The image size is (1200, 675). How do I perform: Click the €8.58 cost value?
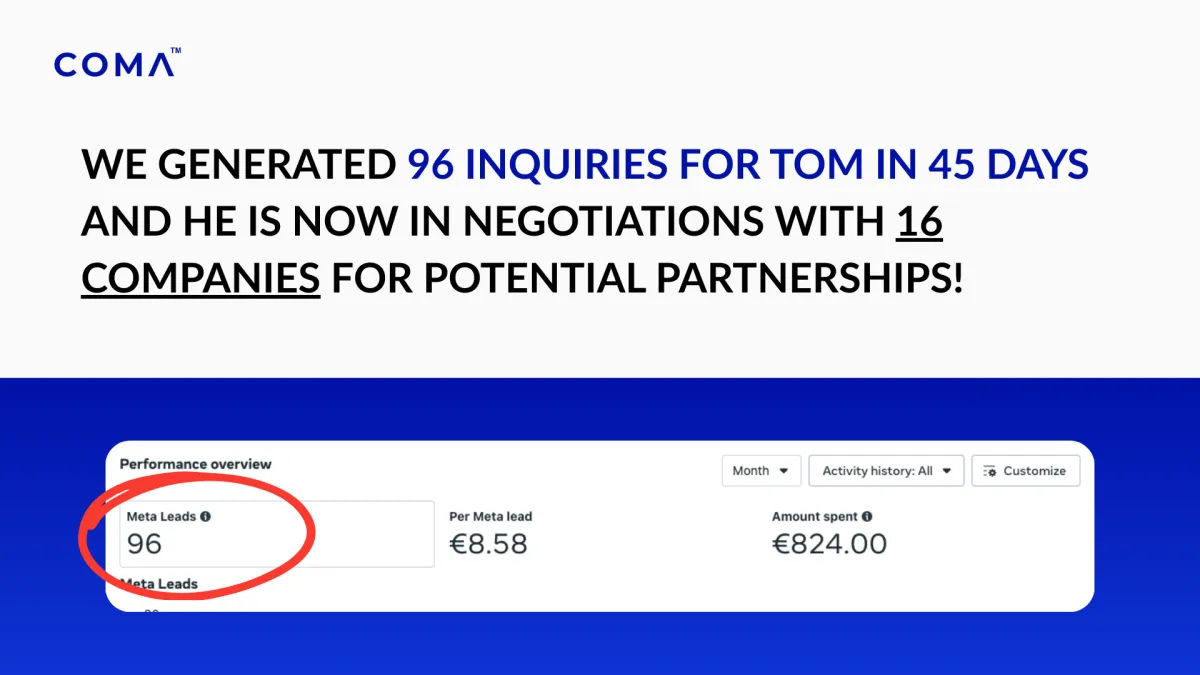pyautogui.click(x=488, y=544)
